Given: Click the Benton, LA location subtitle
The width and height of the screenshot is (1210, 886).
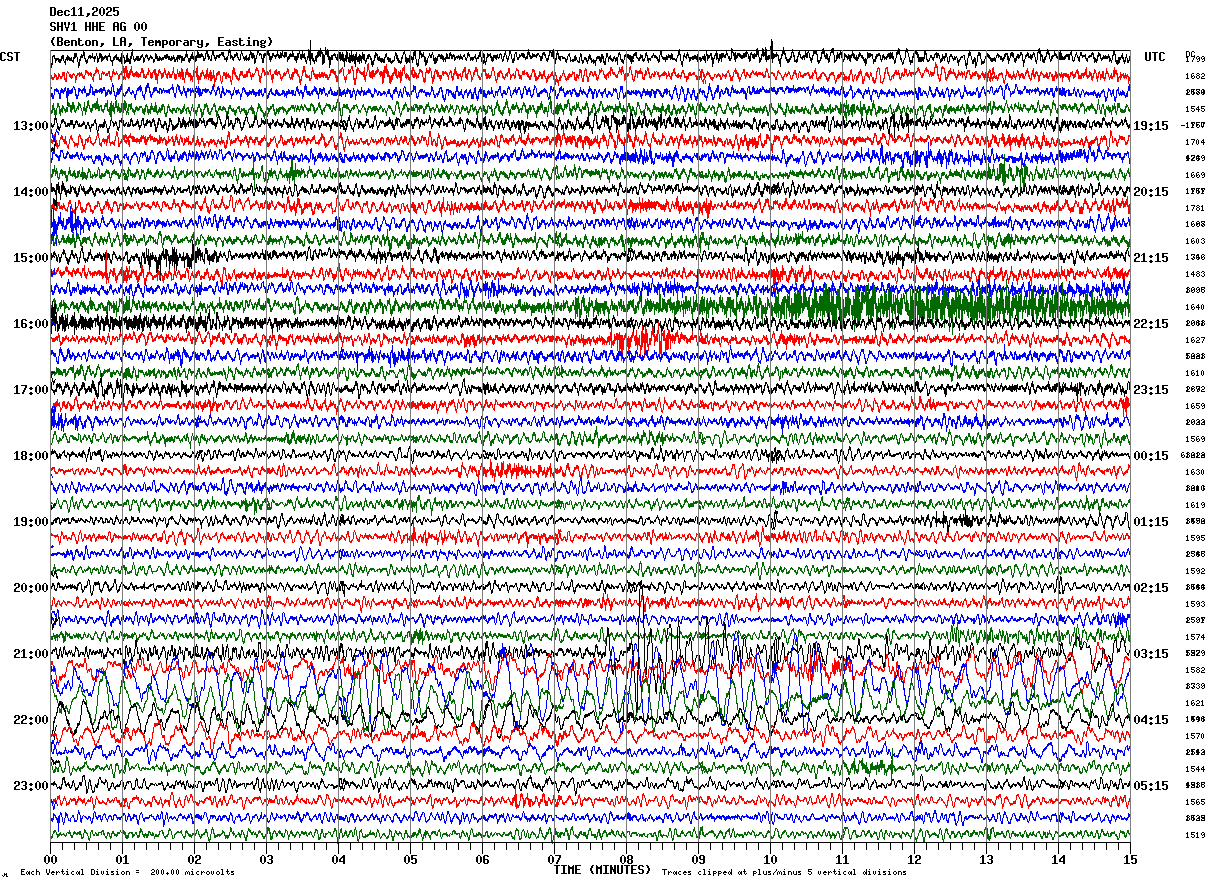Looking at the screenshot, I should [161, 42].
